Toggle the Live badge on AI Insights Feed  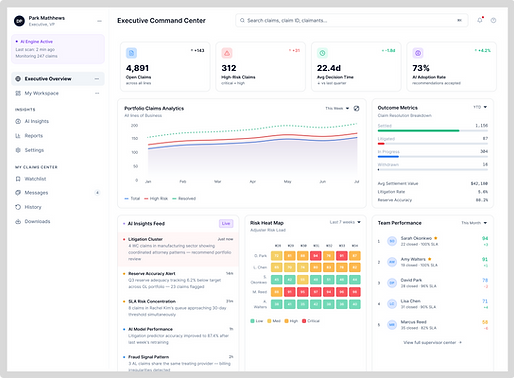point(226,223)
